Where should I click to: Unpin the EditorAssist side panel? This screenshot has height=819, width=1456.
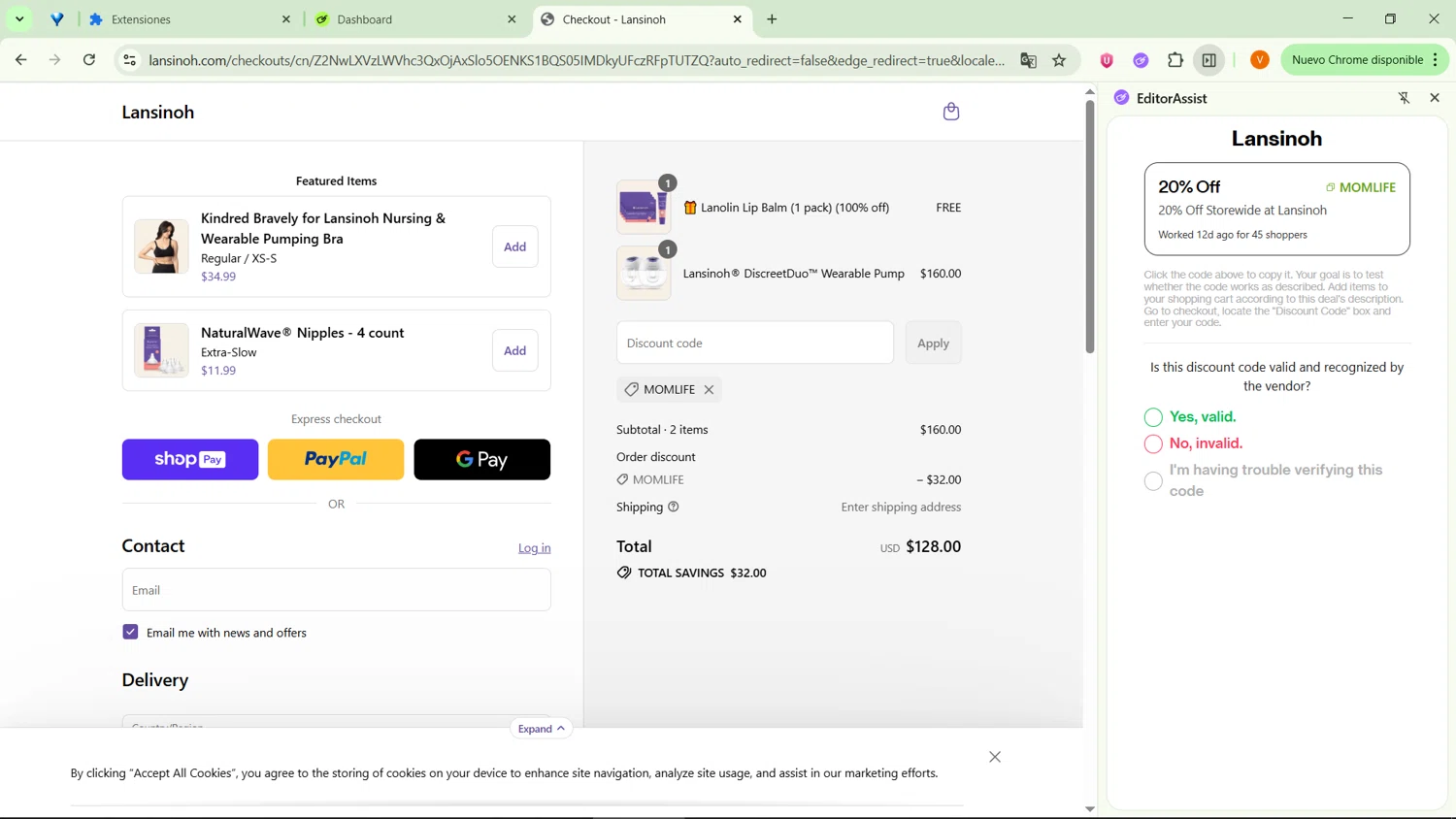coord(1404,98)
